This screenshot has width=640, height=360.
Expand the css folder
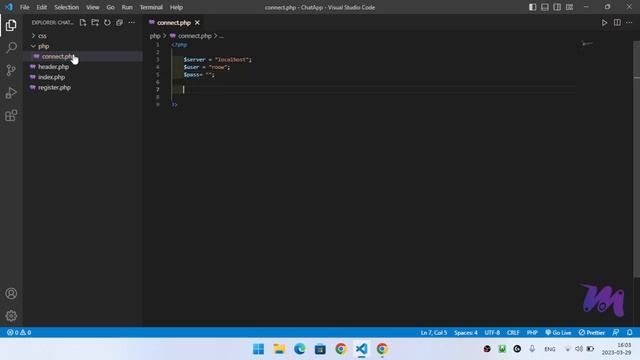click(x=83, y=36)
